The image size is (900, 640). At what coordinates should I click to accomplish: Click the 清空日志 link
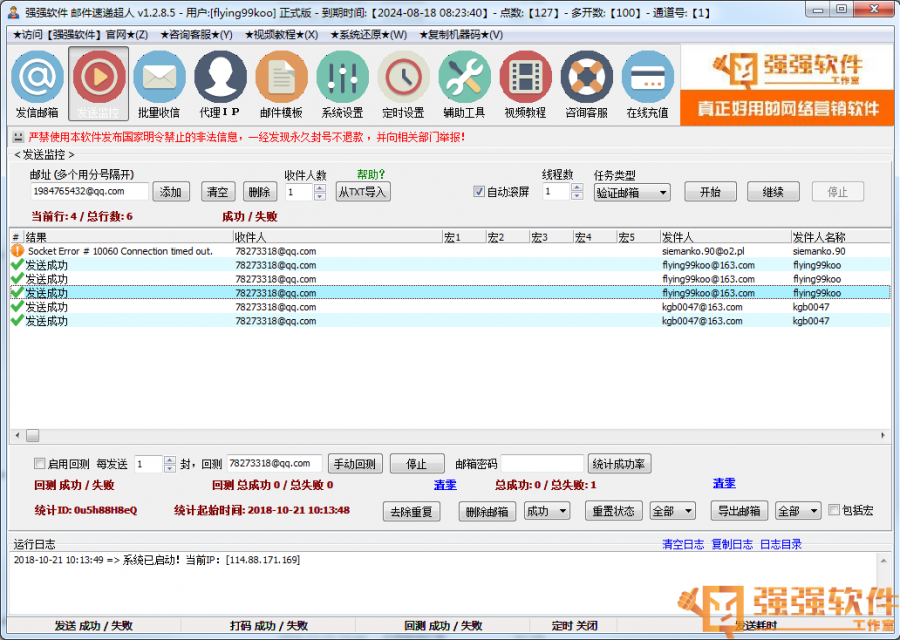pos(683,544)
